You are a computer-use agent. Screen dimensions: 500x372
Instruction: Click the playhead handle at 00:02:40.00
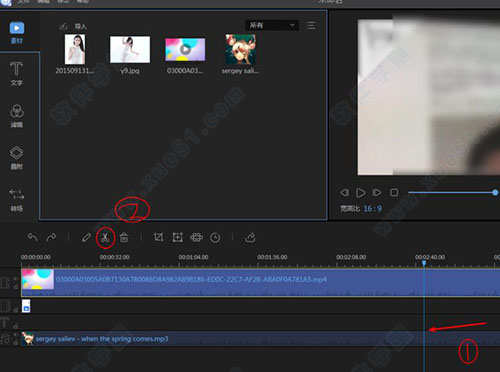[x=424, y=263]
